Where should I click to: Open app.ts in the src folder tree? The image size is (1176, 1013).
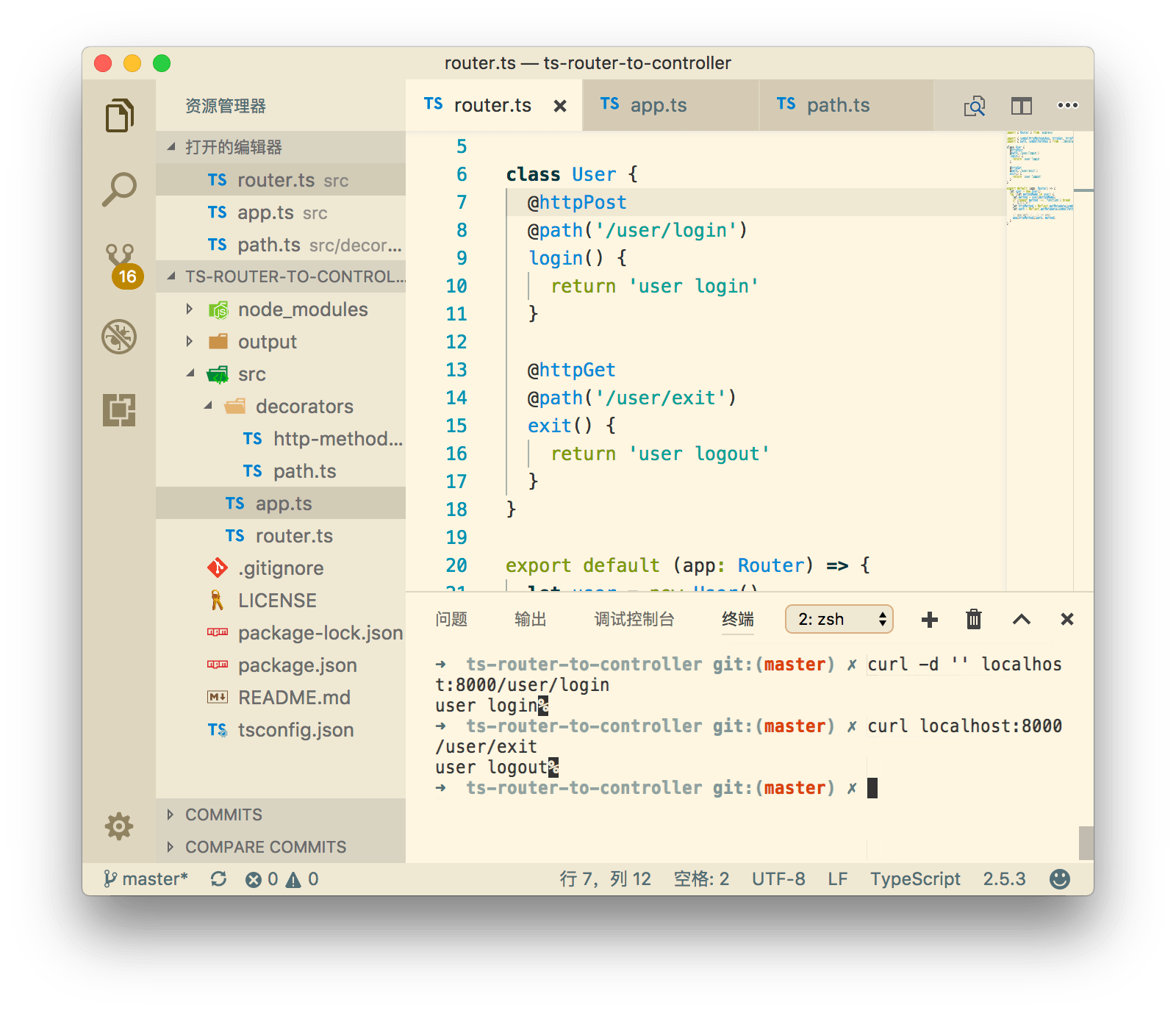click(x=281, y=504)
